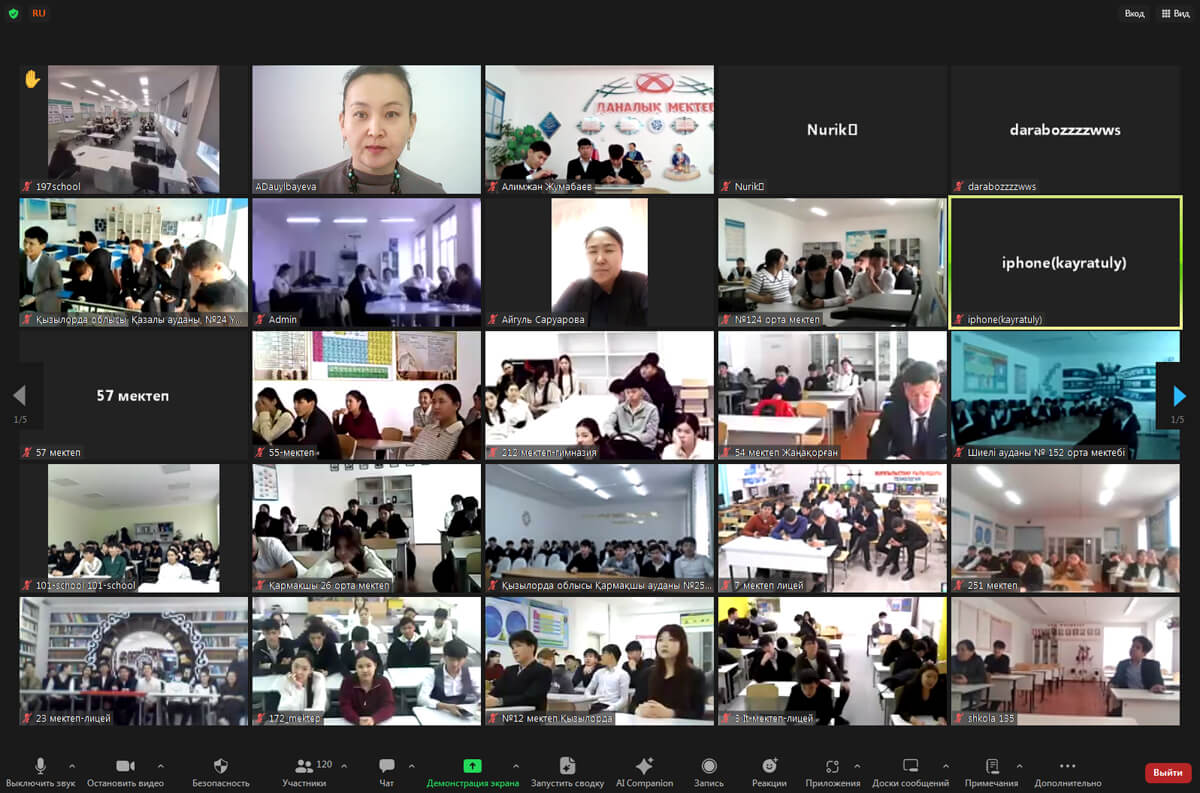Open the Chat (Чат) panel
Image resolution: width=1200 pixels, height=793 pixels.
[387, 766]
